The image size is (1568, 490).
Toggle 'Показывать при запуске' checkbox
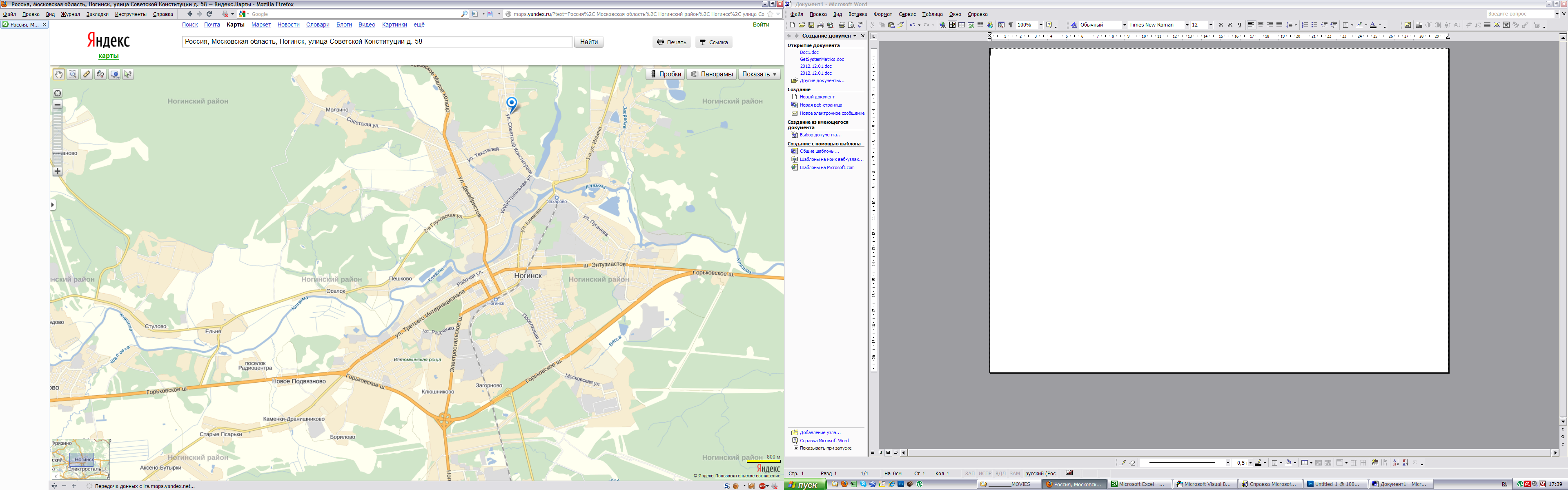[795, 448]
